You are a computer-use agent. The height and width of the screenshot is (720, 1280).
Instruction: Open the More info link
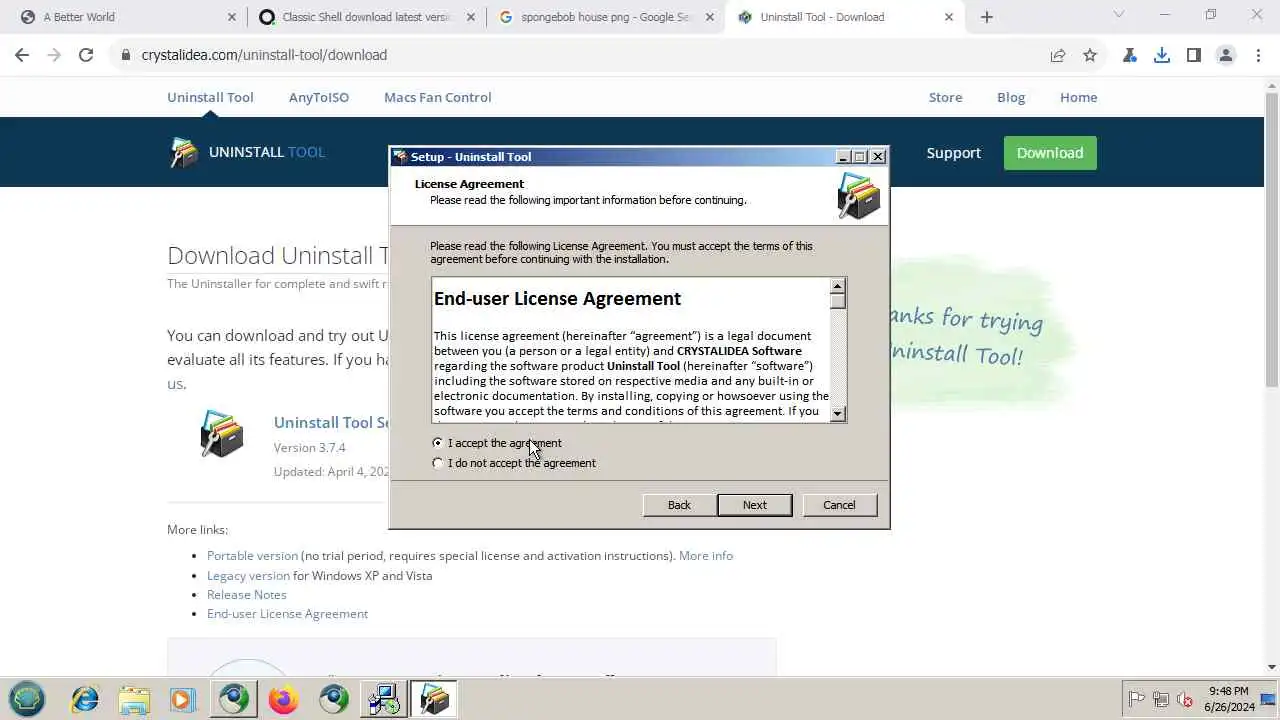coord(706,556)
